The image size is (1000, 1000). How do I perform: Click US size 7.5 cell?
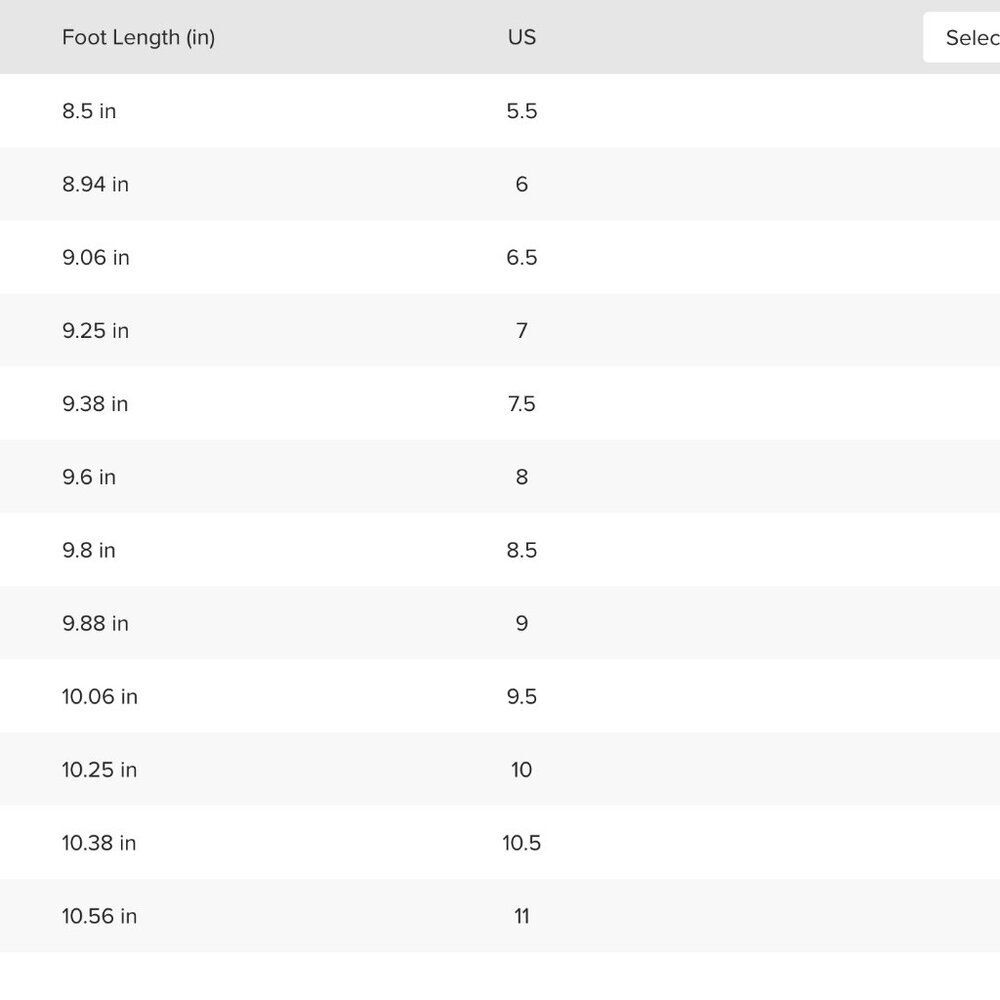tap(522, 404)
